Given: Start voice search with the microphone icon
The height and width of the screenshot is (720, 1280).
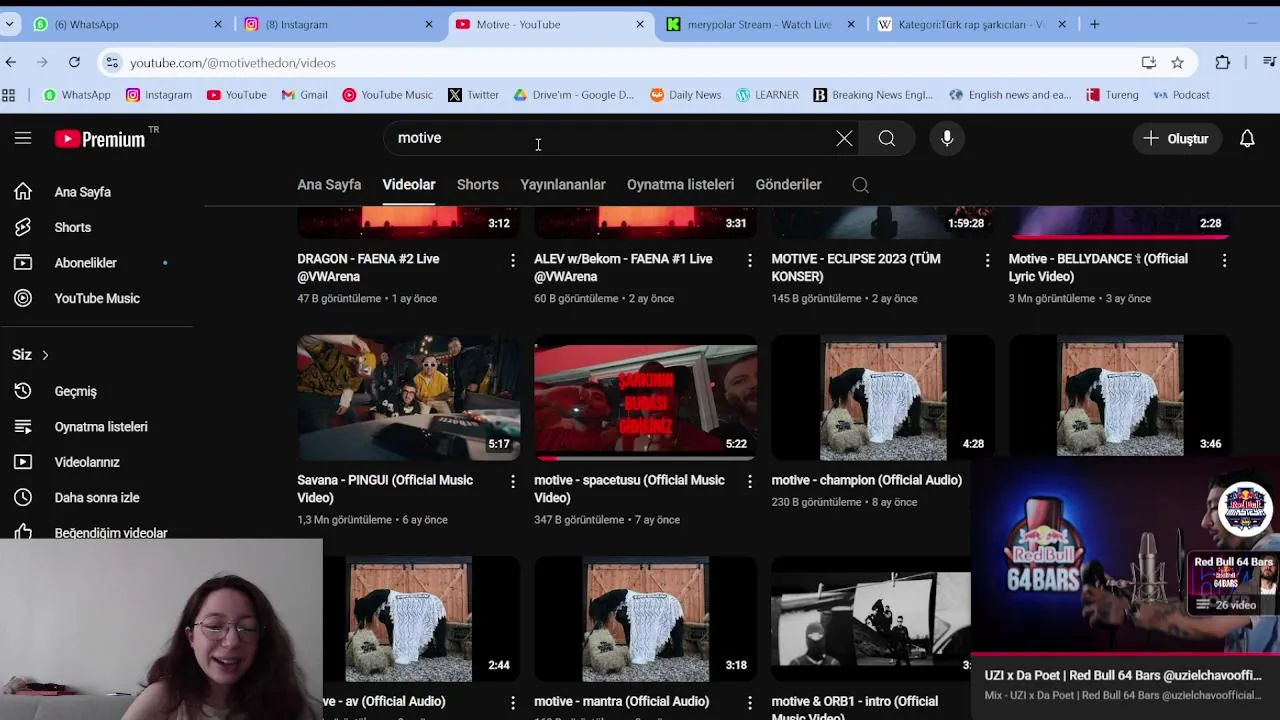Looking at the screenshot, I should tap(947, 139).
